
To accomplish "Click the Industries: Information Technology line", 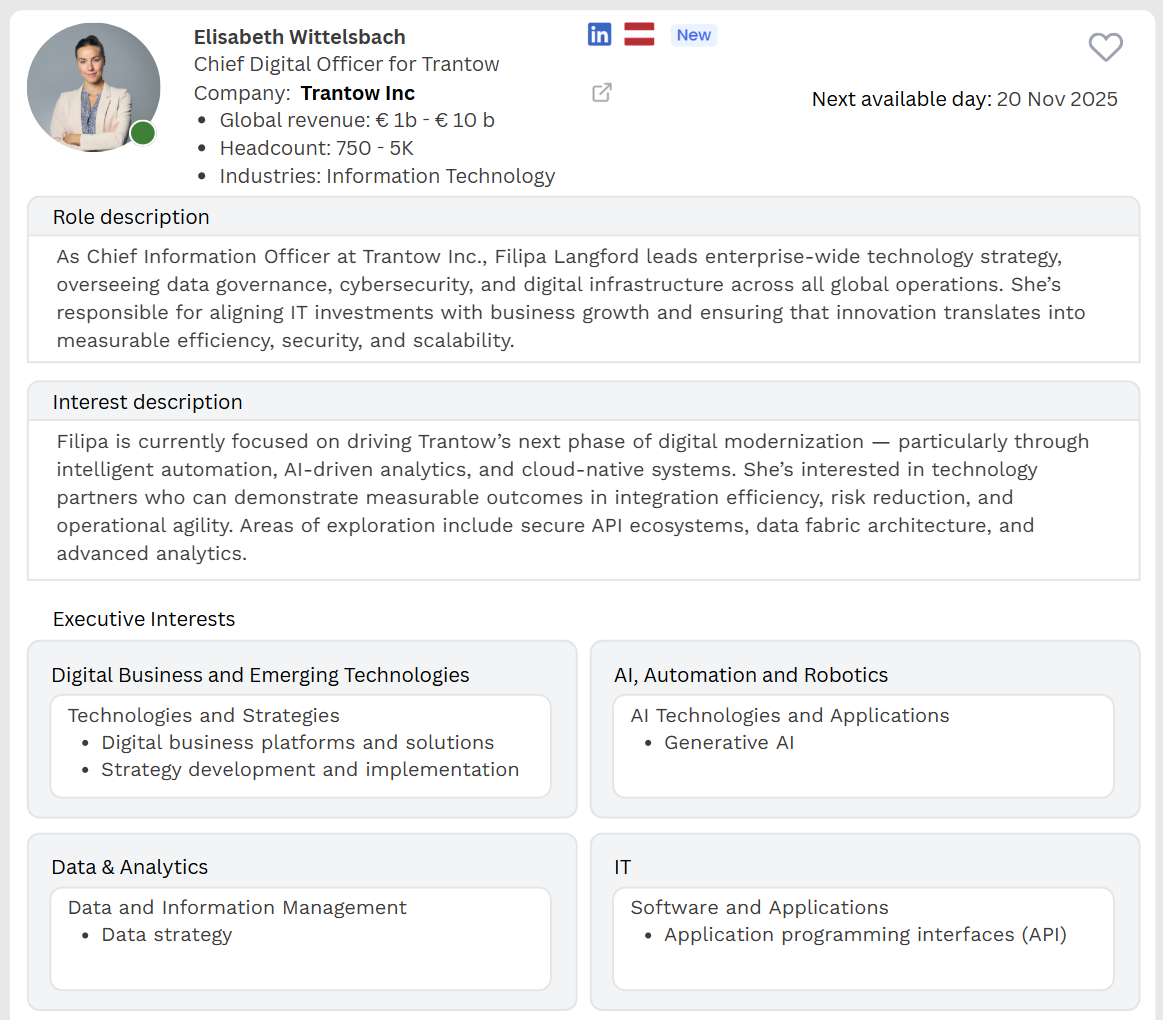I will pyautogui.click(x=387, y=176).
